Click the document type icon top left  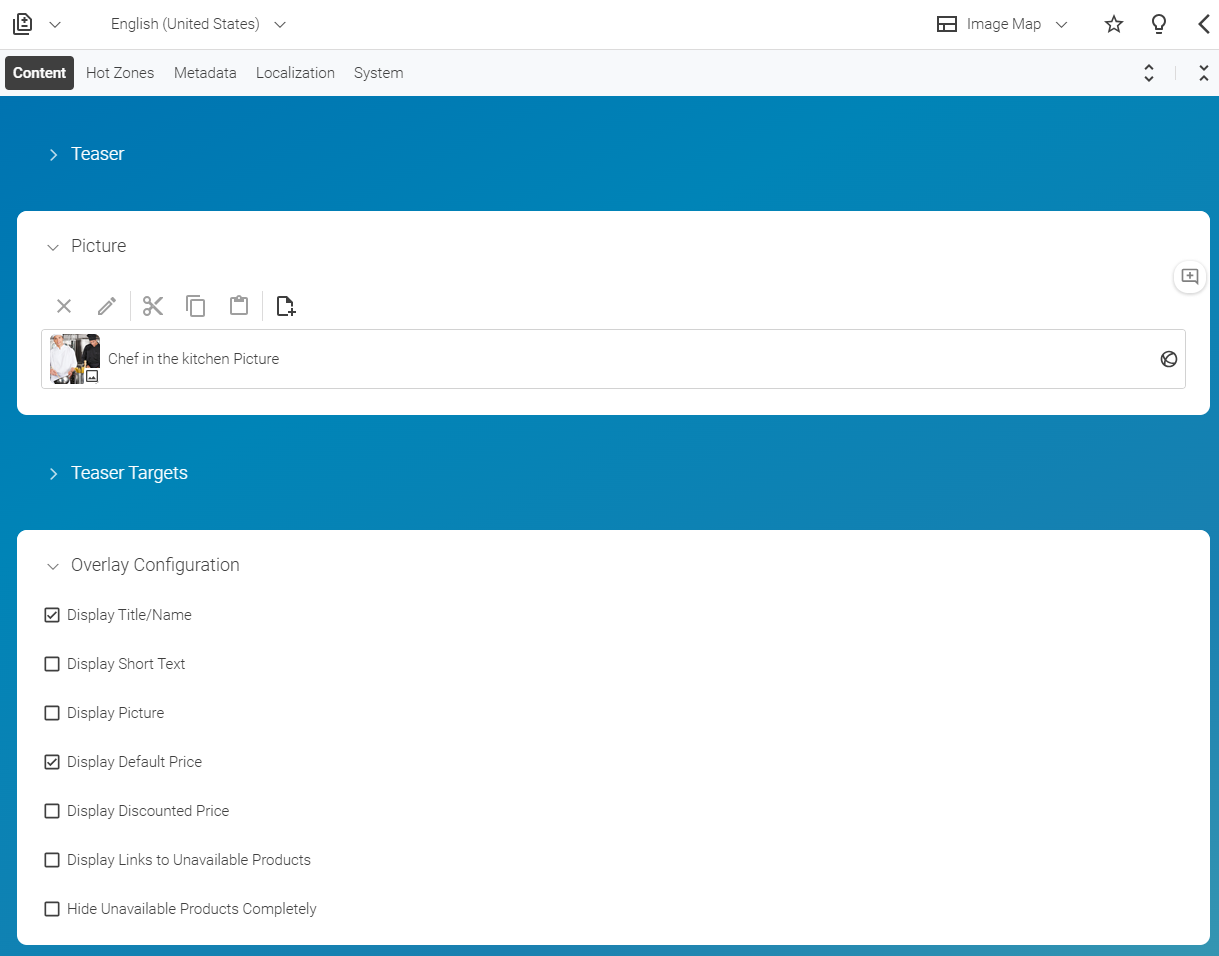pos(22,23)
